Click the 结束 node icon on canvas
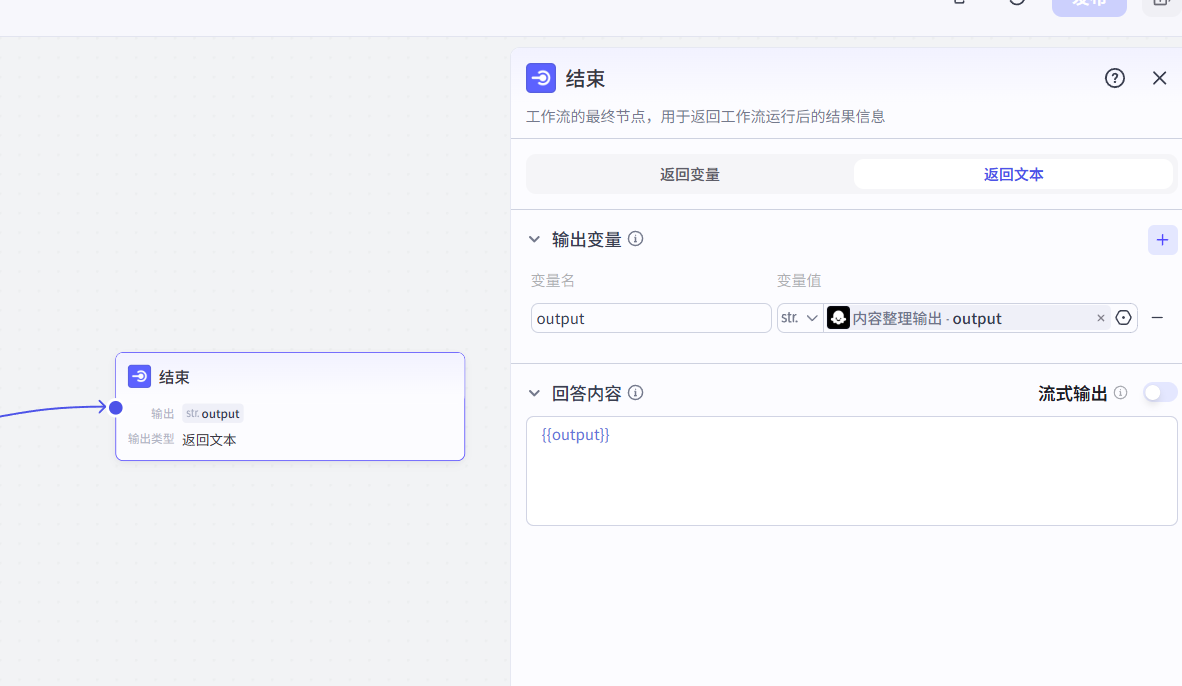Screen dimensions: 1182x686 [139, 376]
